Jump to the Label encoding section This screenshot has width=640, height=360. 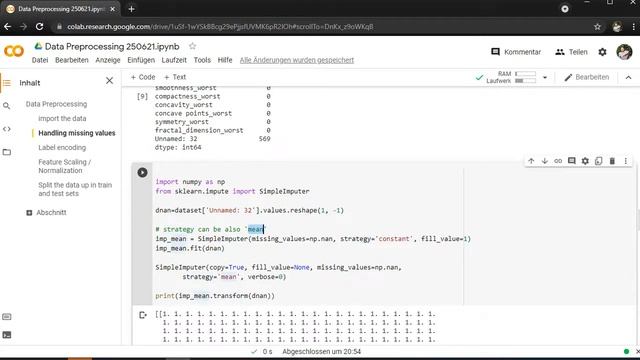pyautogui.click(x=62, y=147)
